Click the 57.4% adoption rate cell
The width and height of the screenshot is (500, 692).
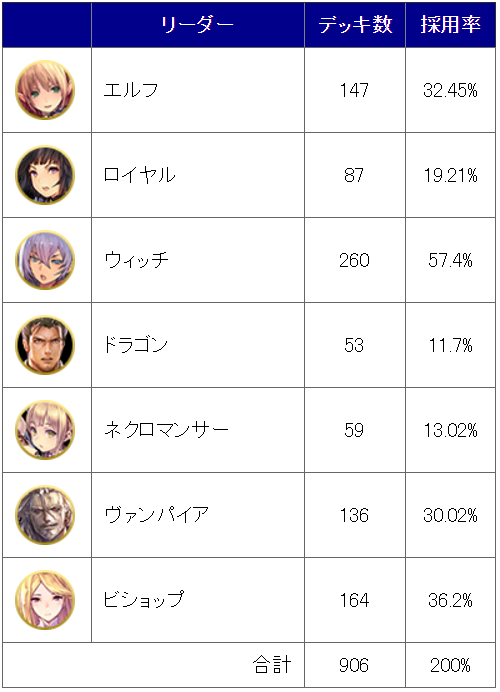point(451,260)
